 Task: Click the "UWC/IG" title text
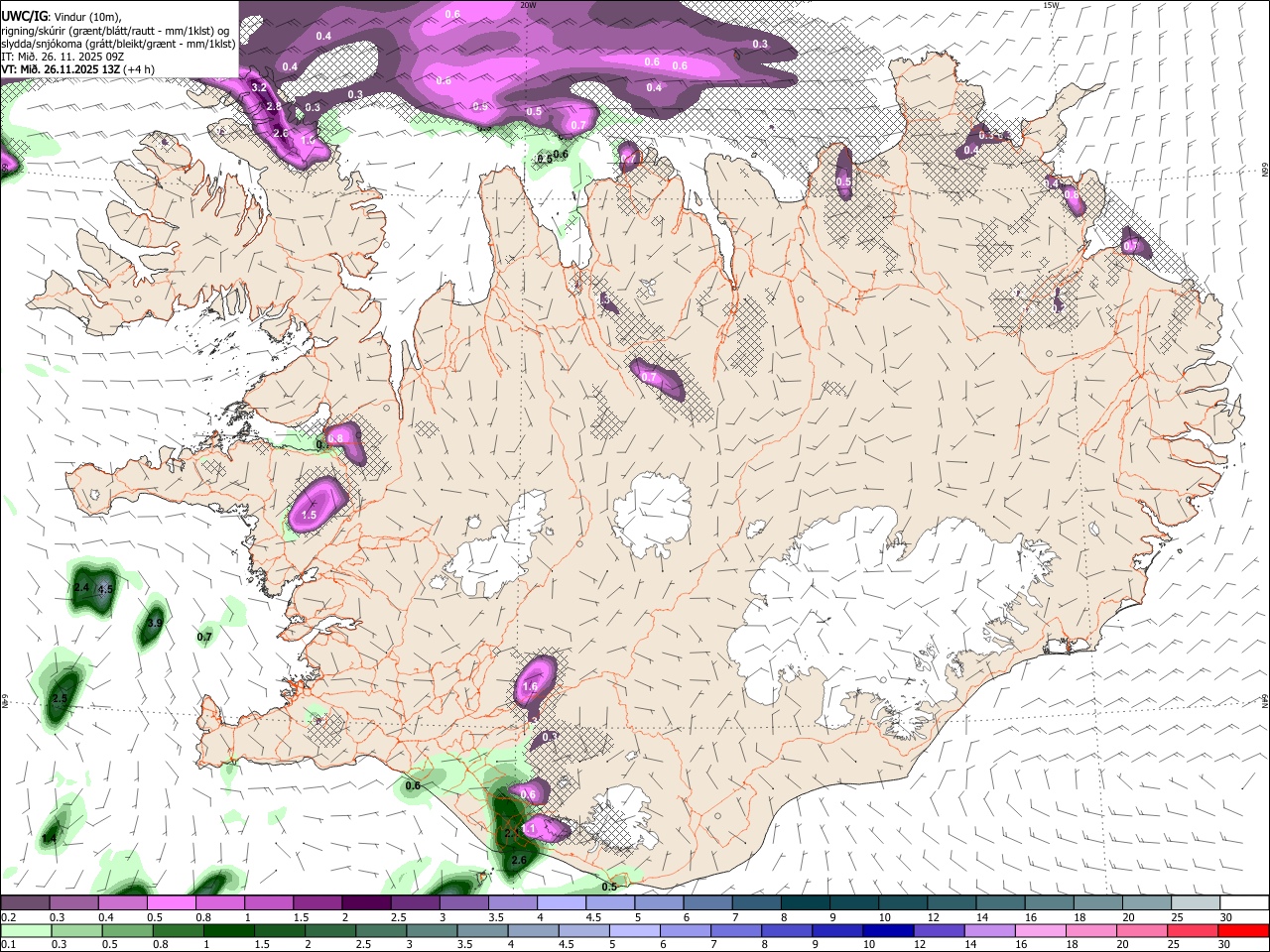24,16
